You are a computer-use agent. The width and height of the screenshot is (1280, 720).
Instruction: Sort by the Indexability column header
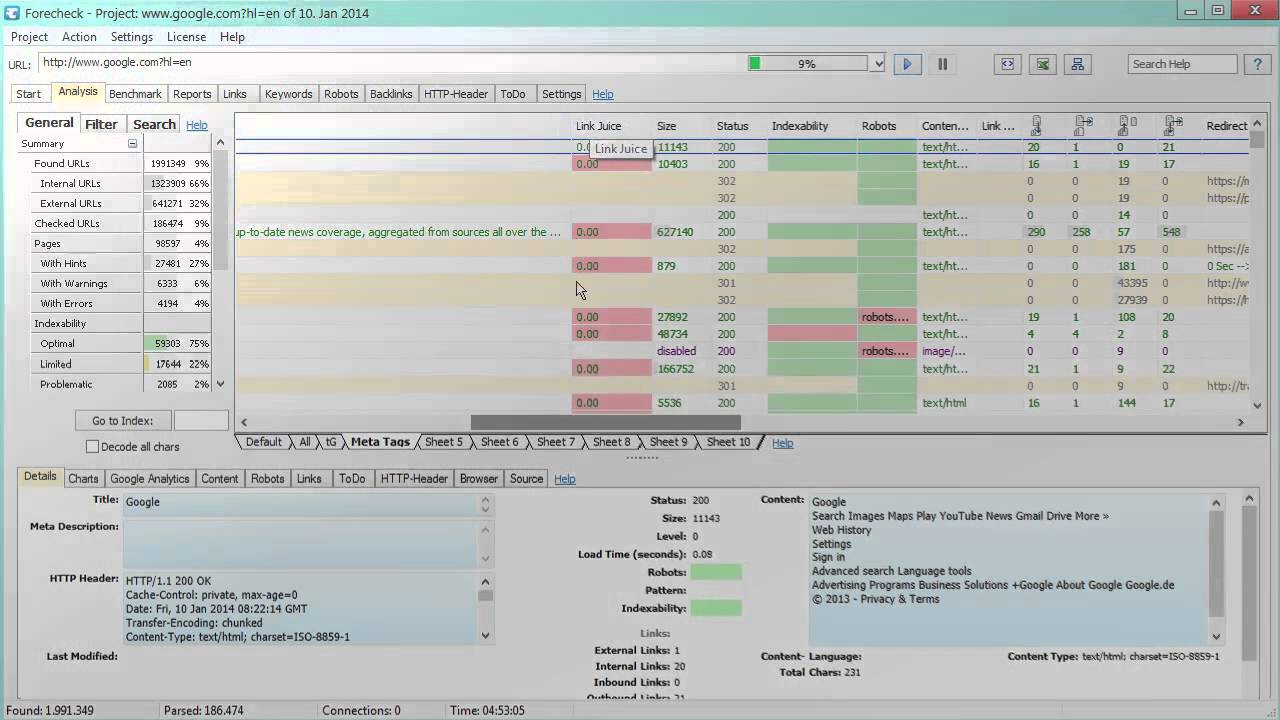click(x=800, y=126)
